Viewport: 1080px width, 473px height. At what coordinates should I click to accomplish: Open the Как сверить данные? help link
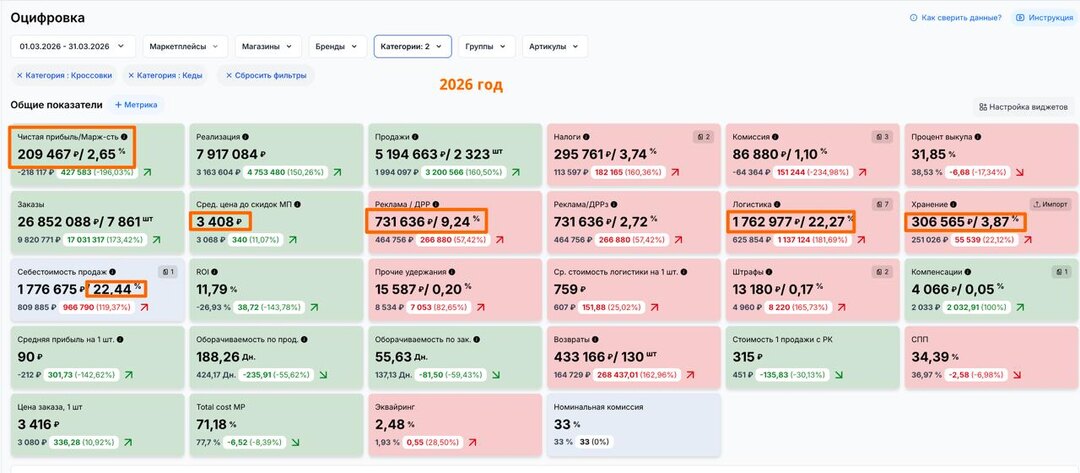[x=955, y=17]
